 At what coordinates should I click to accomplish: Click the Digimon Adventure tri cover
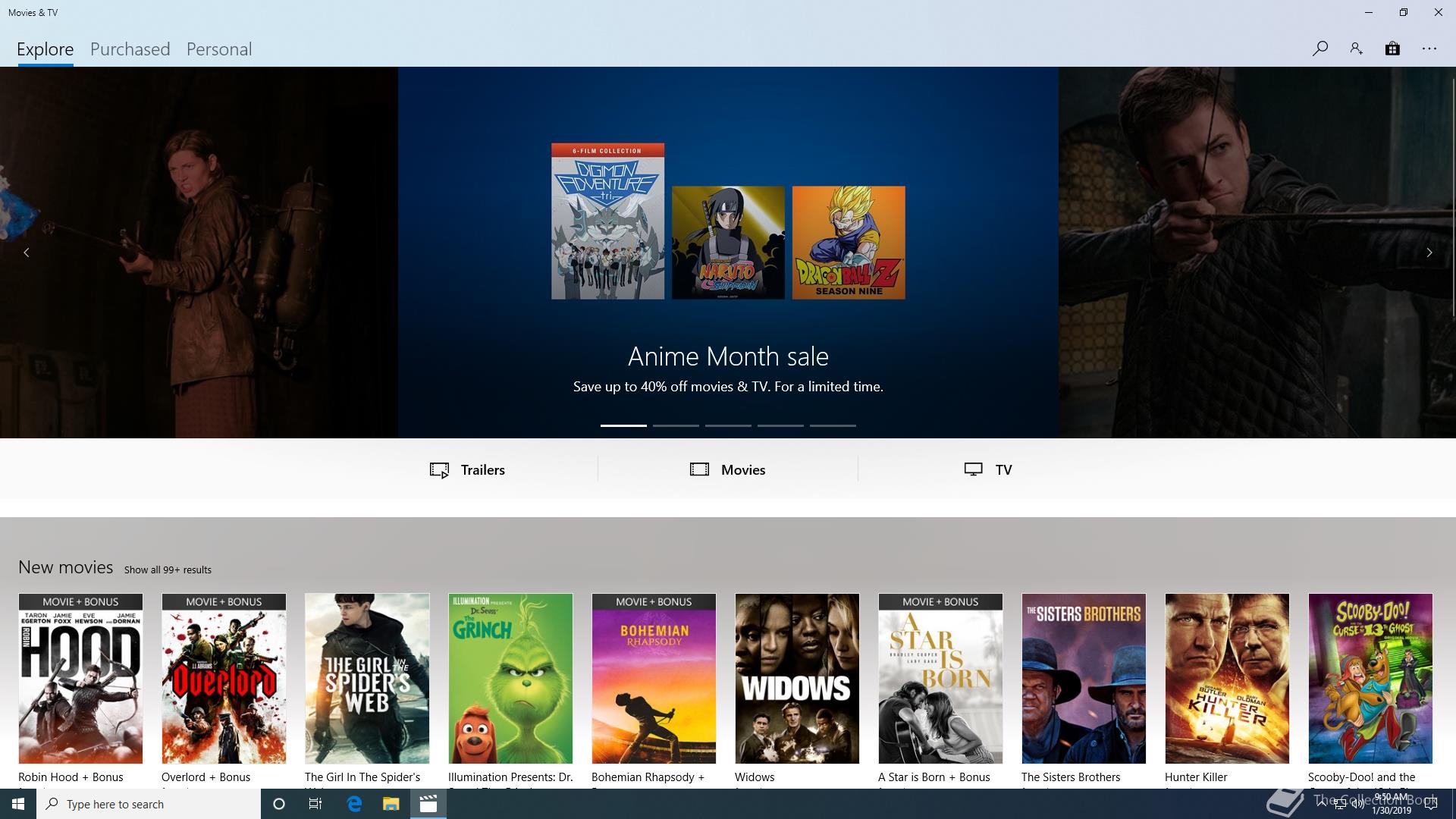point(607,221)
